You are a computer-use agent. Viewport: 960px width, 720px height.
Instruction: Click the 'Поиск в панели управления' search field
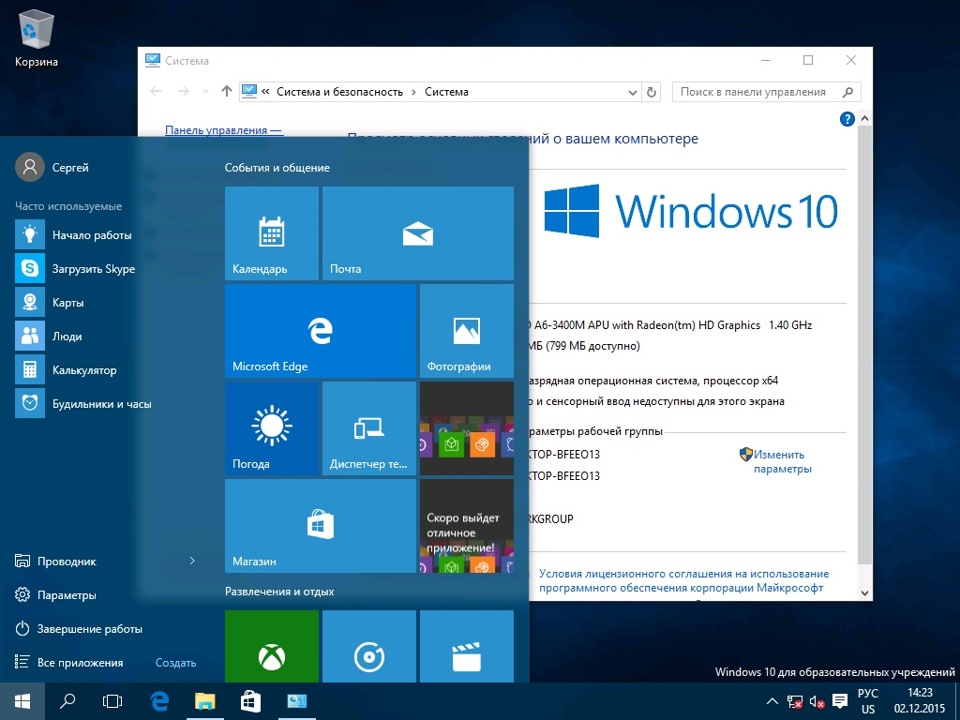767,92
